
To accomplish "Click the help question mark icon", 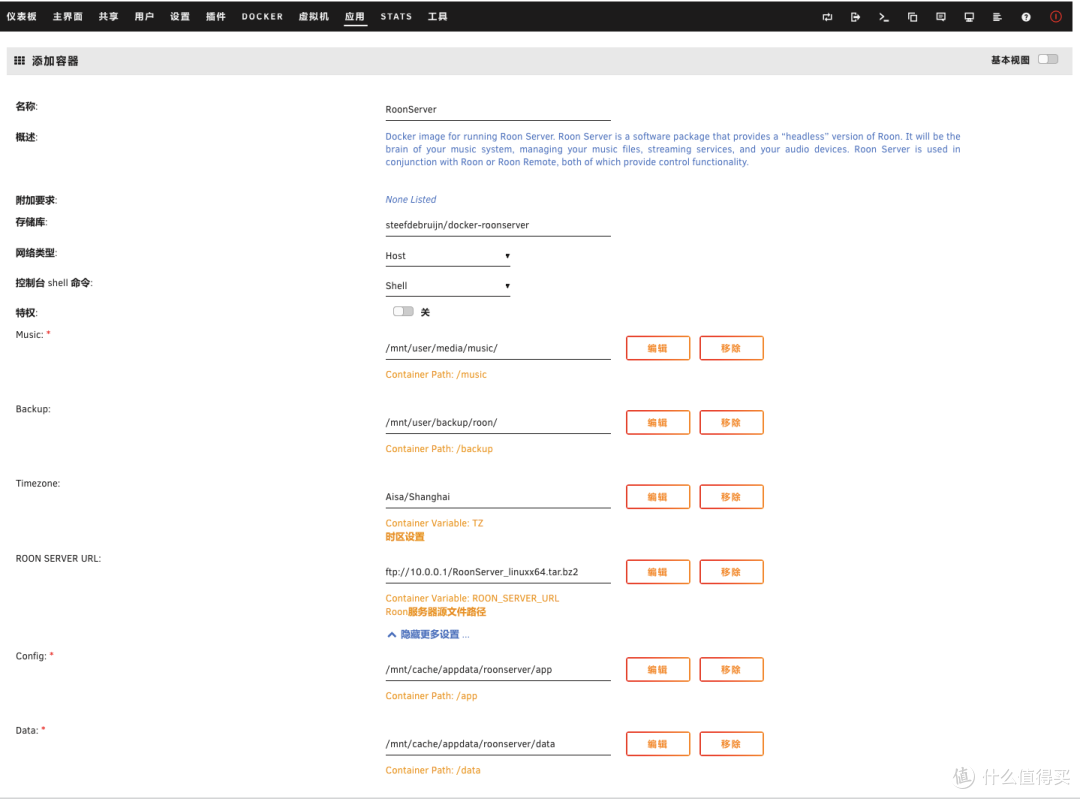I will 1026,17.
